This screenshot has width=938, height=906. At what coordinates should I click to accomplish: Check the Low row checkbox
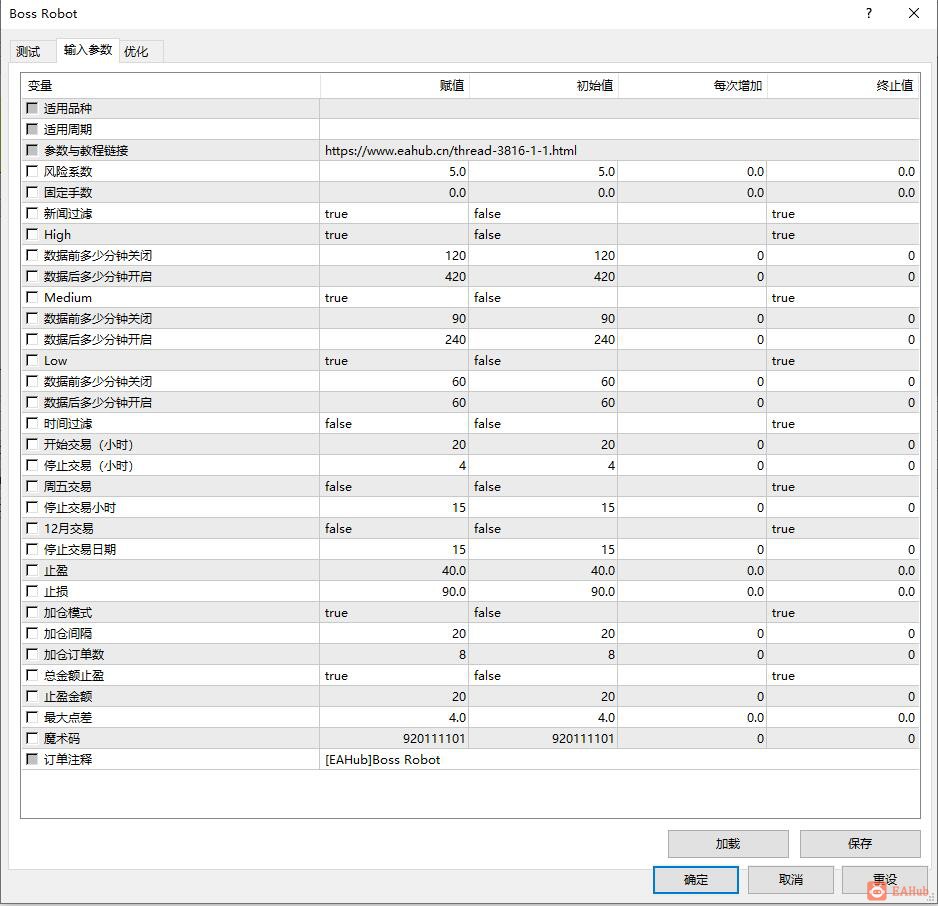32,360
